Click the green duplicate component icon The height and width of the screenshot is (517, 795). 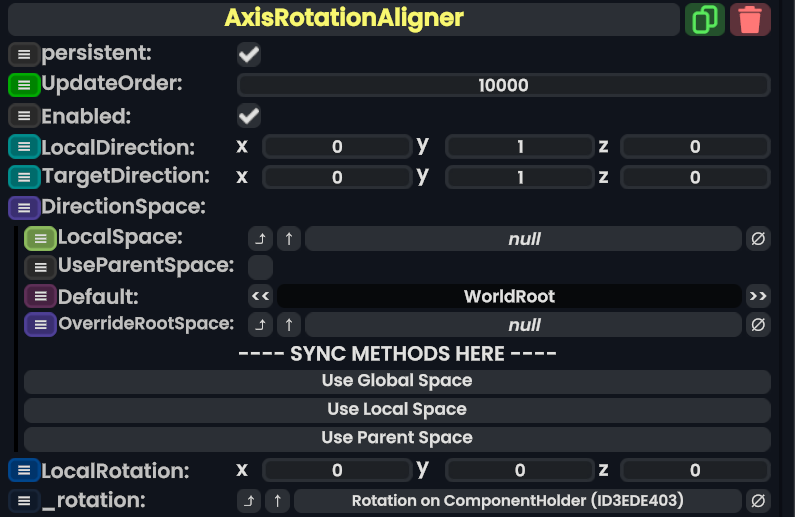pos(705,19)
